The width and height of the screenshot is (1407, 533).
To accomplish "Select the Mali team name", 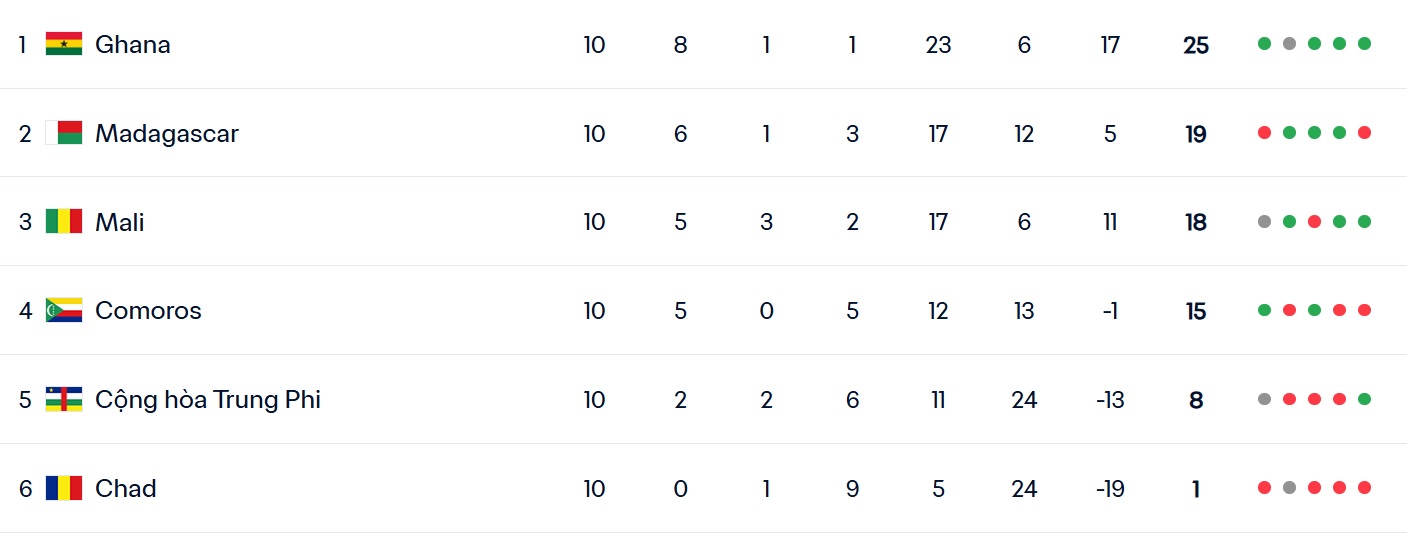I will coord(119,222).
